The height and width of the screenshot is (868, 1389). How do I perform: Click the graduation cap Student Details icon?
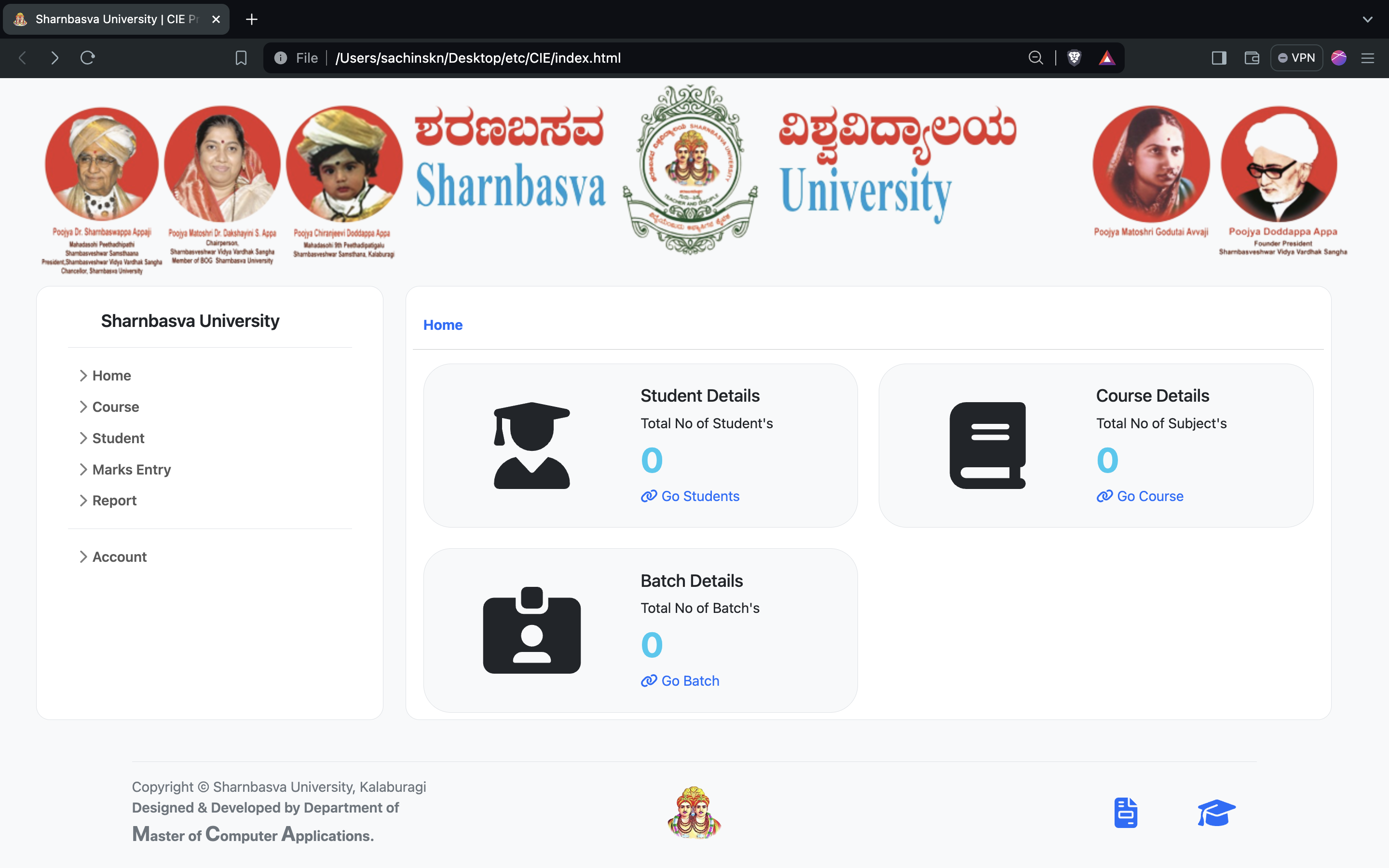531,446
